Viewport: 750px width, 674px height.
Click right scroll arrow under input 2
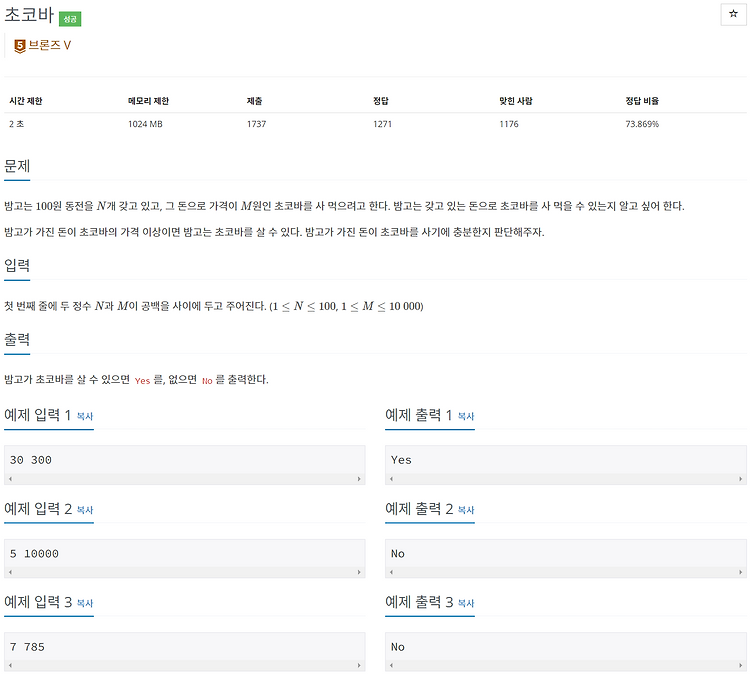tap(359, 572)
